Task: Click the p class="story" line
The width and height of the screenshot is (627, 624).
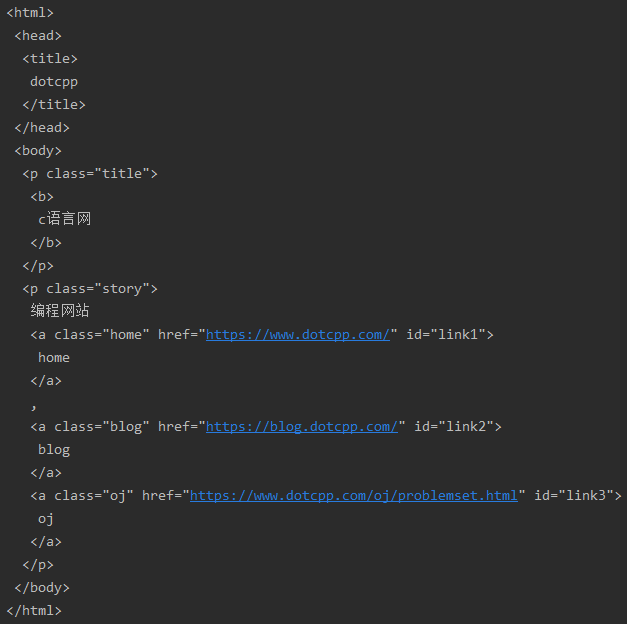Action: 90,288
